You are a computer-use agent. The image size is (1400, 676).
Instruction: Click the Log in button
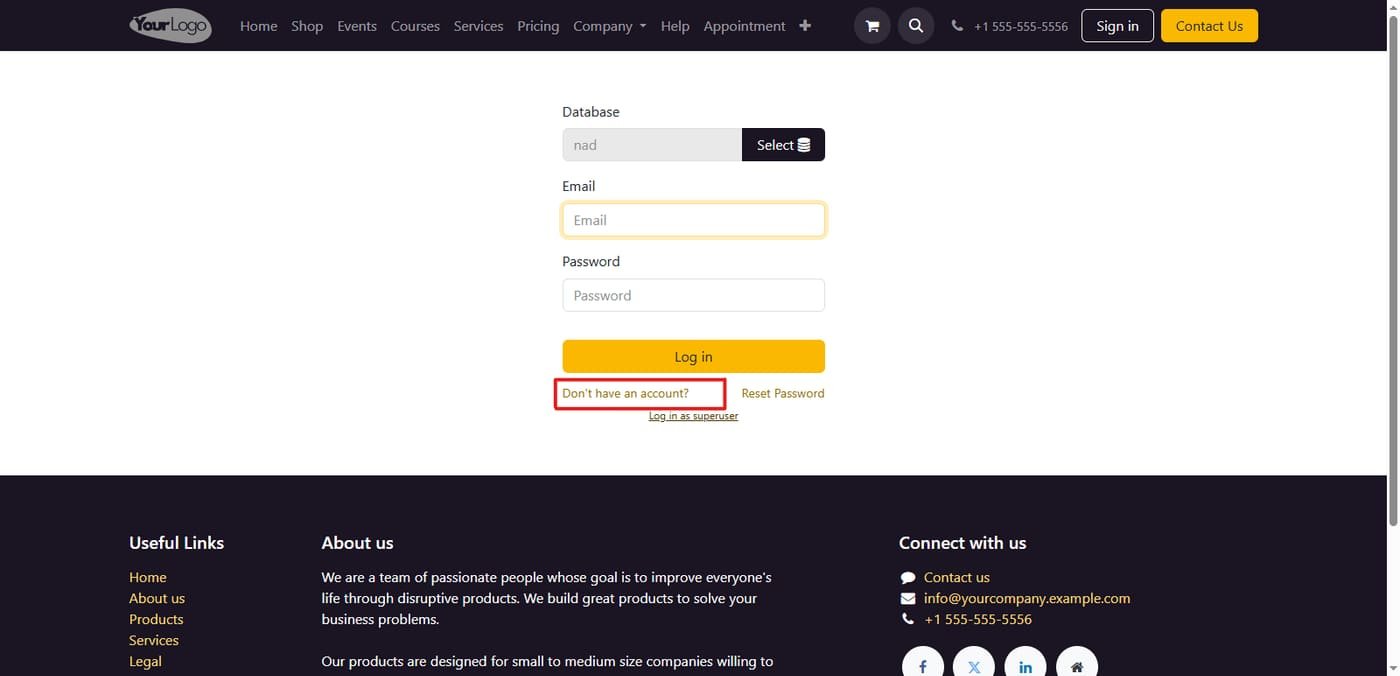tap(693, 357)
